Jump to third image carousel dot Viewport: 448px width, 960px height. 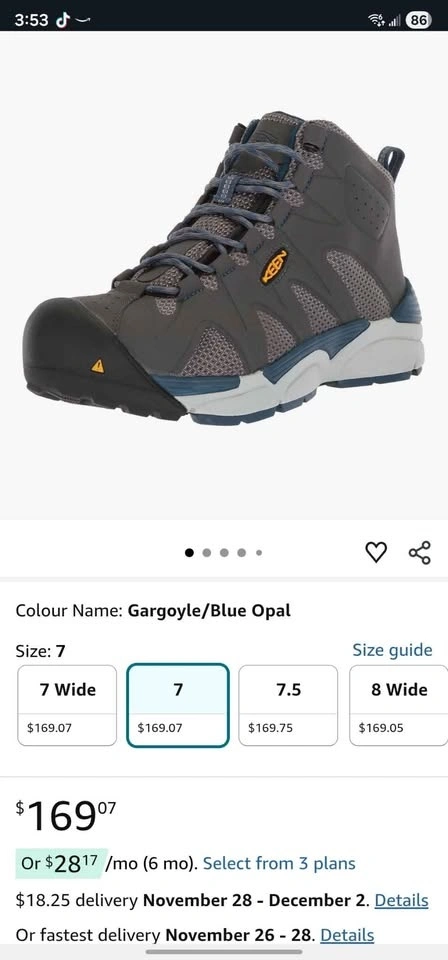(x=225, y=553)
